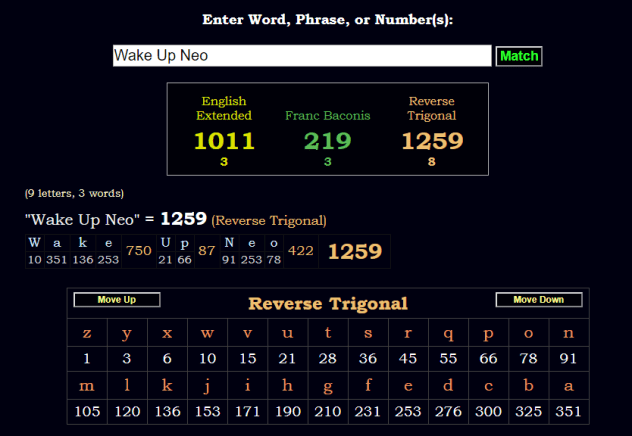Click value 325 in the cipher chart
The width and height of the screenshot is (632, 436).
point(529,412)
